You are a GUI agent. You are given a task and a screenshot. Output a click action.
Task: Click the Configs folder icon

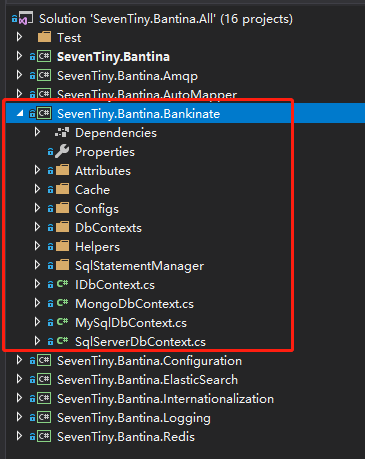[x=62, y=208]
